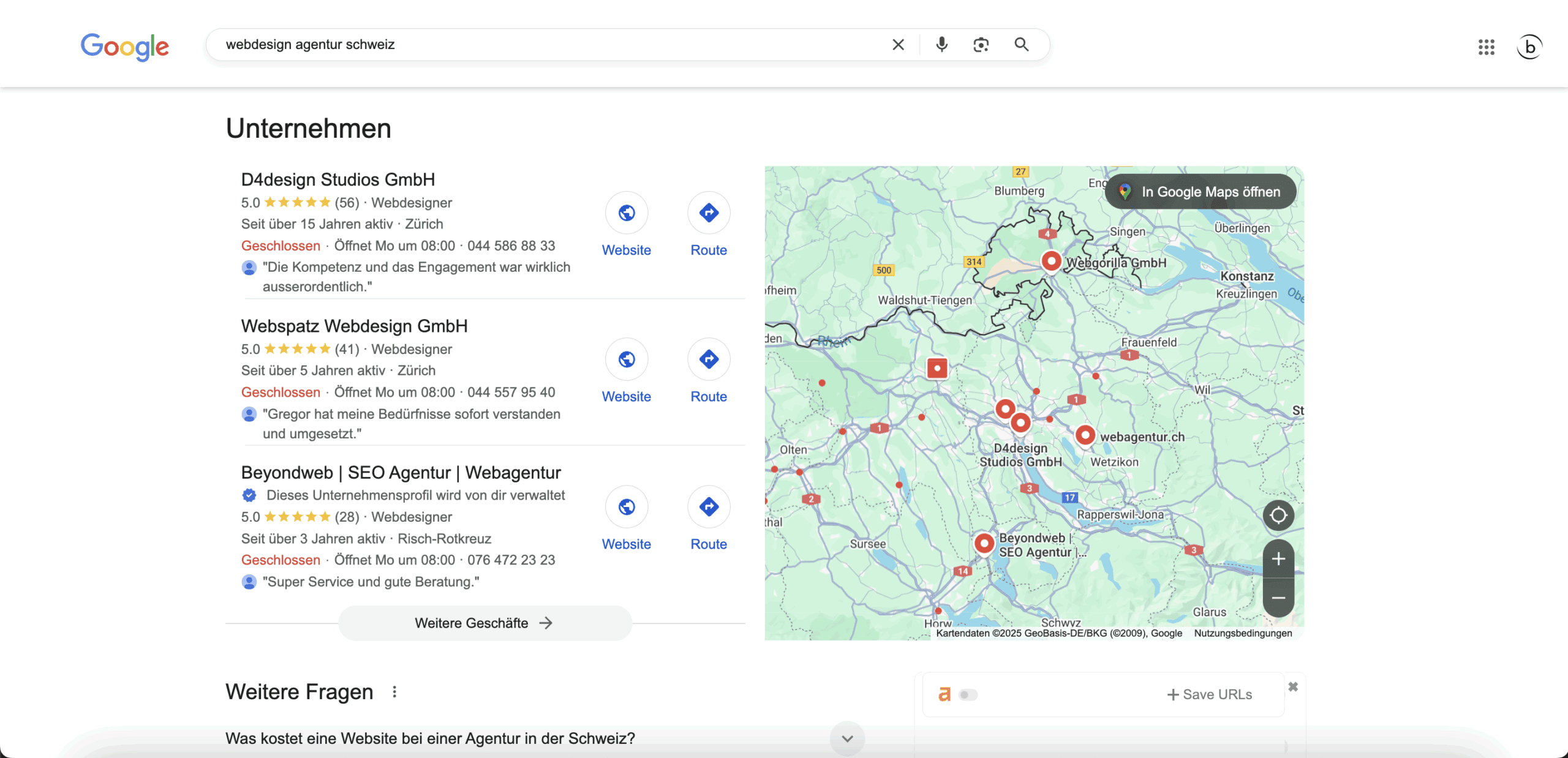The height and width of the screenshot is (758, 1568).
Task: Get route to Webspatz Webdesign GmbH
Action: pos(709,359)
